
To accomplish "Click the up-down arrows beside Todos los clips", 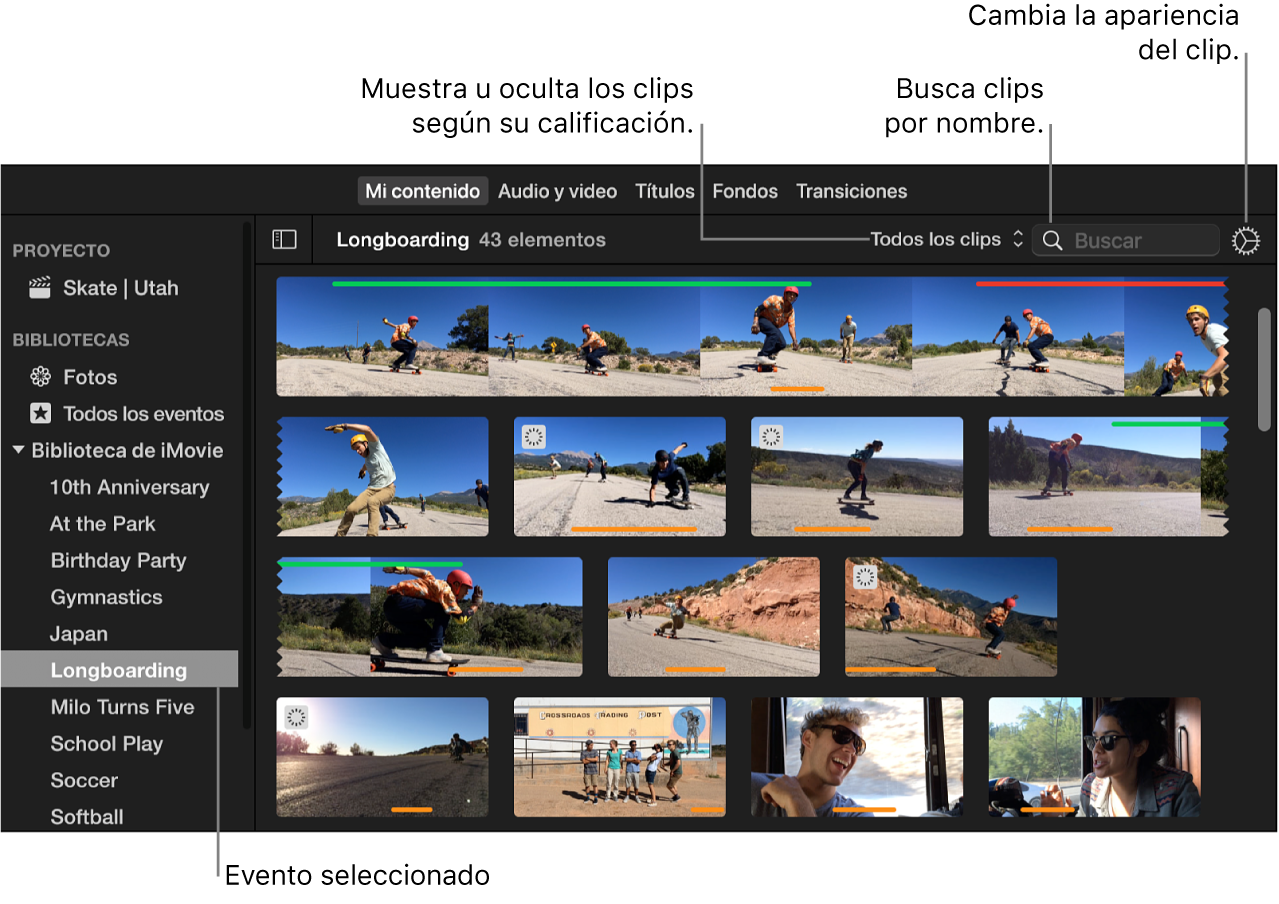I will 1018,240.
